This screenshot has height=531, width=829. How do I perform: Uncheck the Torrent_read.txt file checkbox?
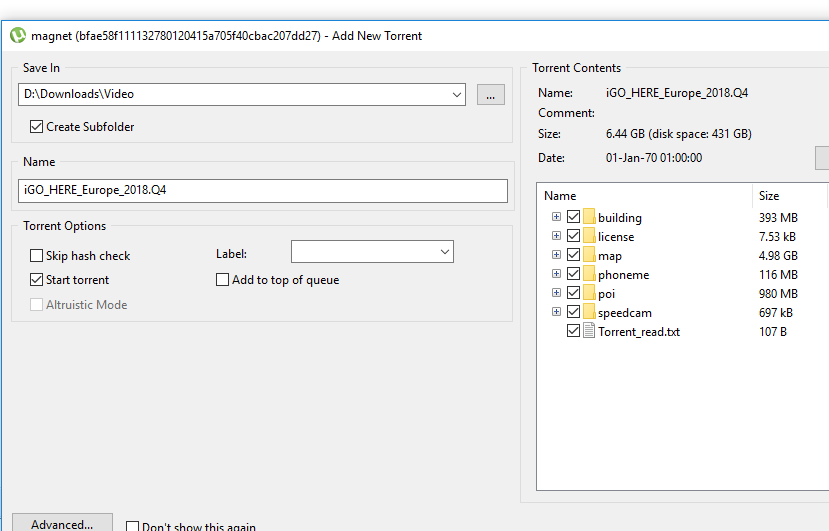574,331
